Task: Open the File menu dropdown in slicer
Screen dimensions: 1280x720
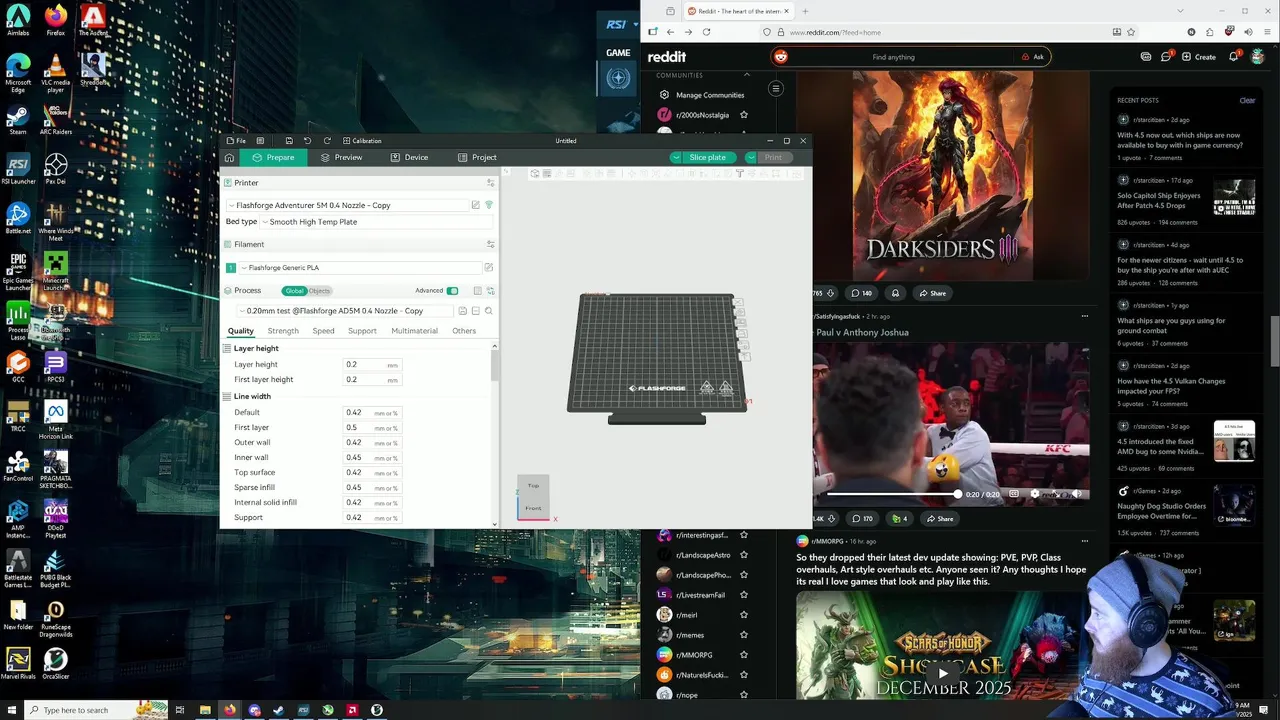Action: 236,141
